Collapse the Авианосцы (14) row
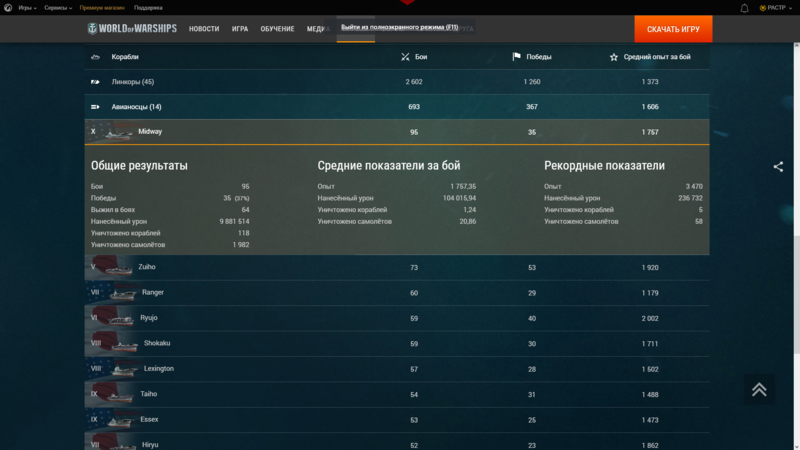 pos(397,107)
